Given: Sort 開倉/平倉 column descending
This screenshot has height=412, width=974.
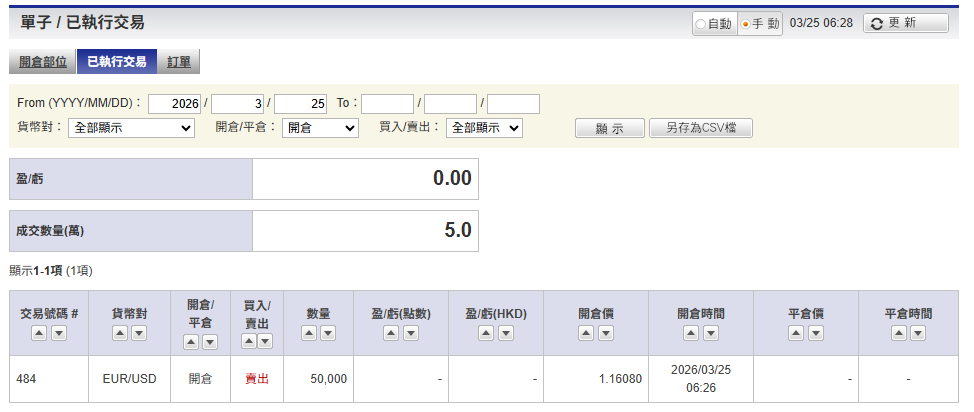Looking at the screenshot, I should (210, 342).
